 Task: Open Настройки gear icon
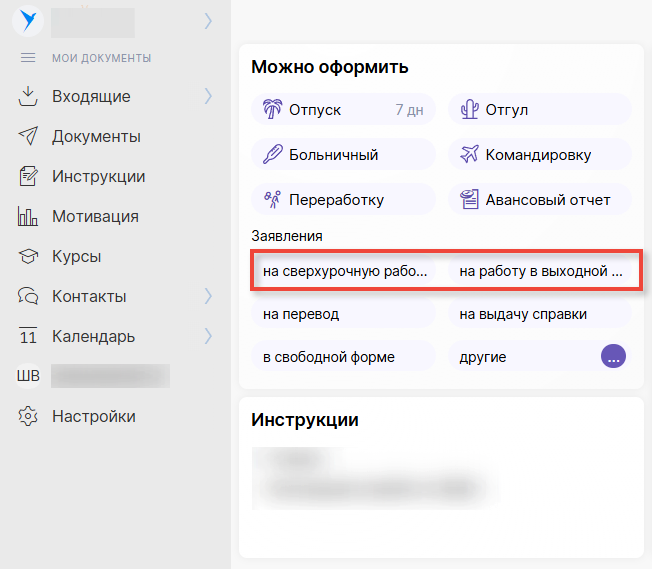click(28, 417)
